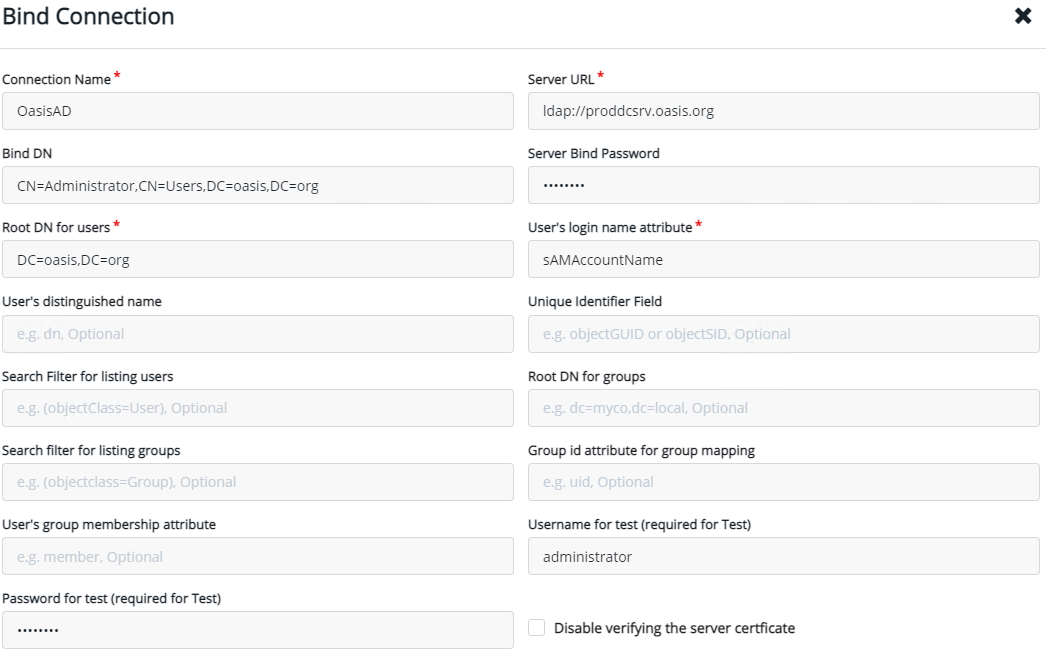Image resolution: width=1046 pixels, height=660 pixels.
Task: Focus the User's login name attribute field
Action: point(783,260)
